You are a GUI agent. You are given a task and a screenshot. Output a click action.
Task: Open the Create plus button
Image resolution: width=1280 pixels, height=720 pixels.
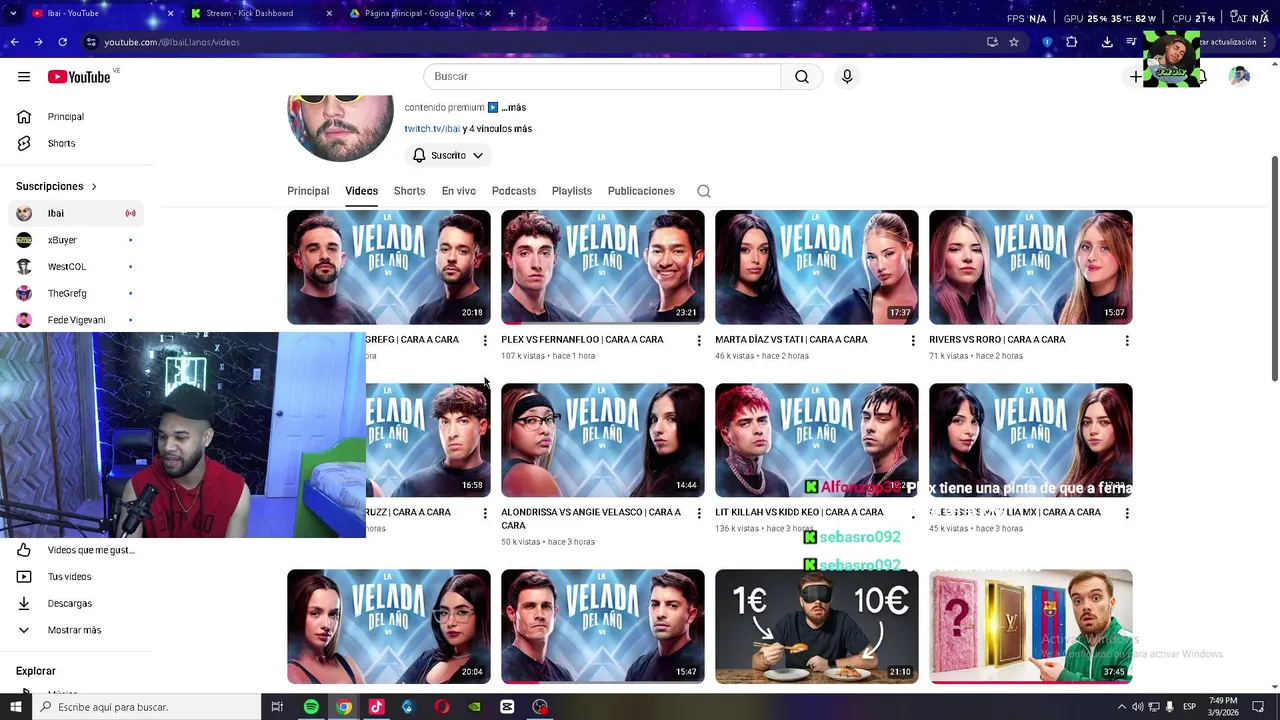click(x=1135, y=77)
